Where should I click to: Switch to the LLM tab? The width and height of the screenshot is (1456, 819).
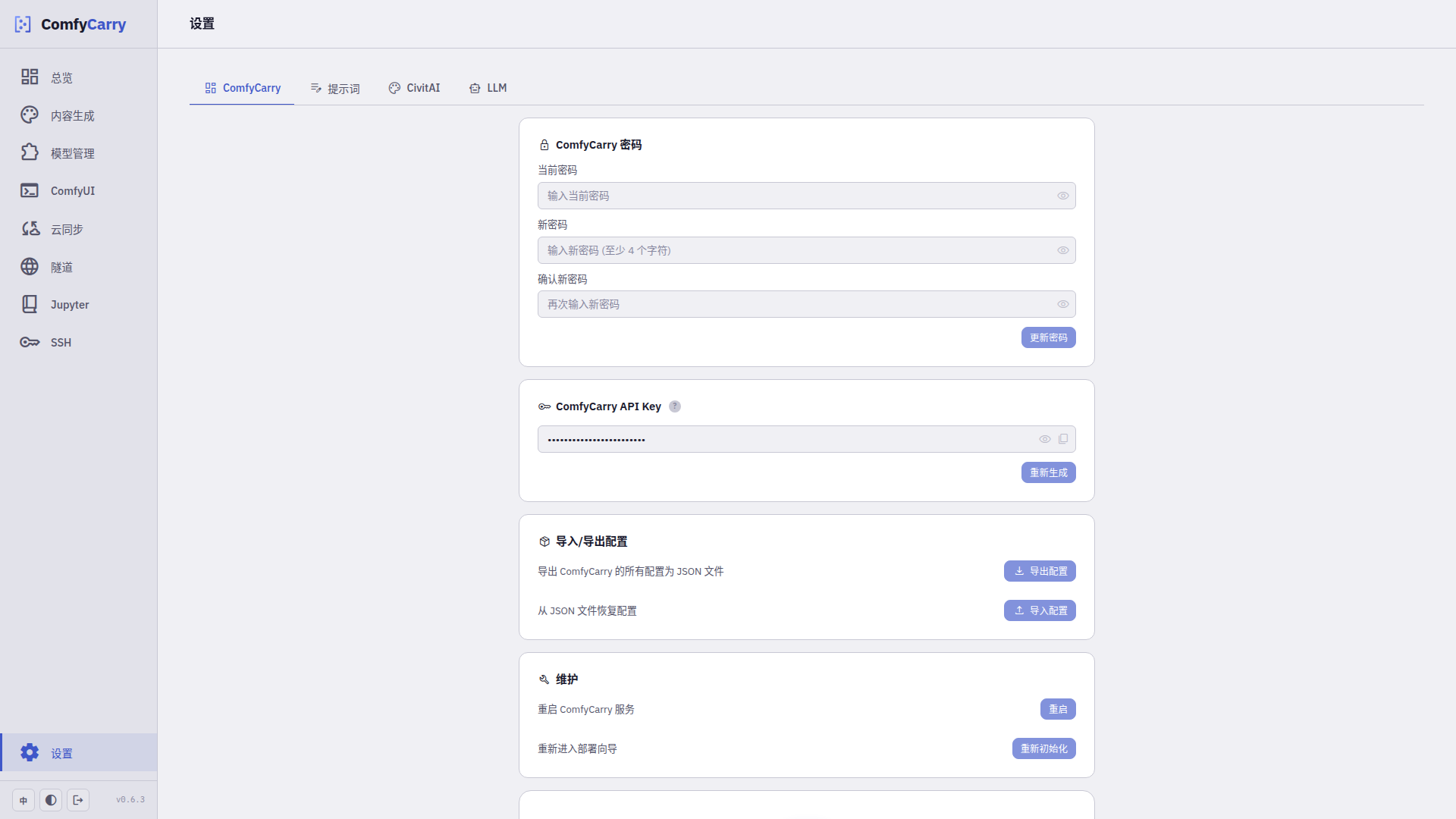488,88
